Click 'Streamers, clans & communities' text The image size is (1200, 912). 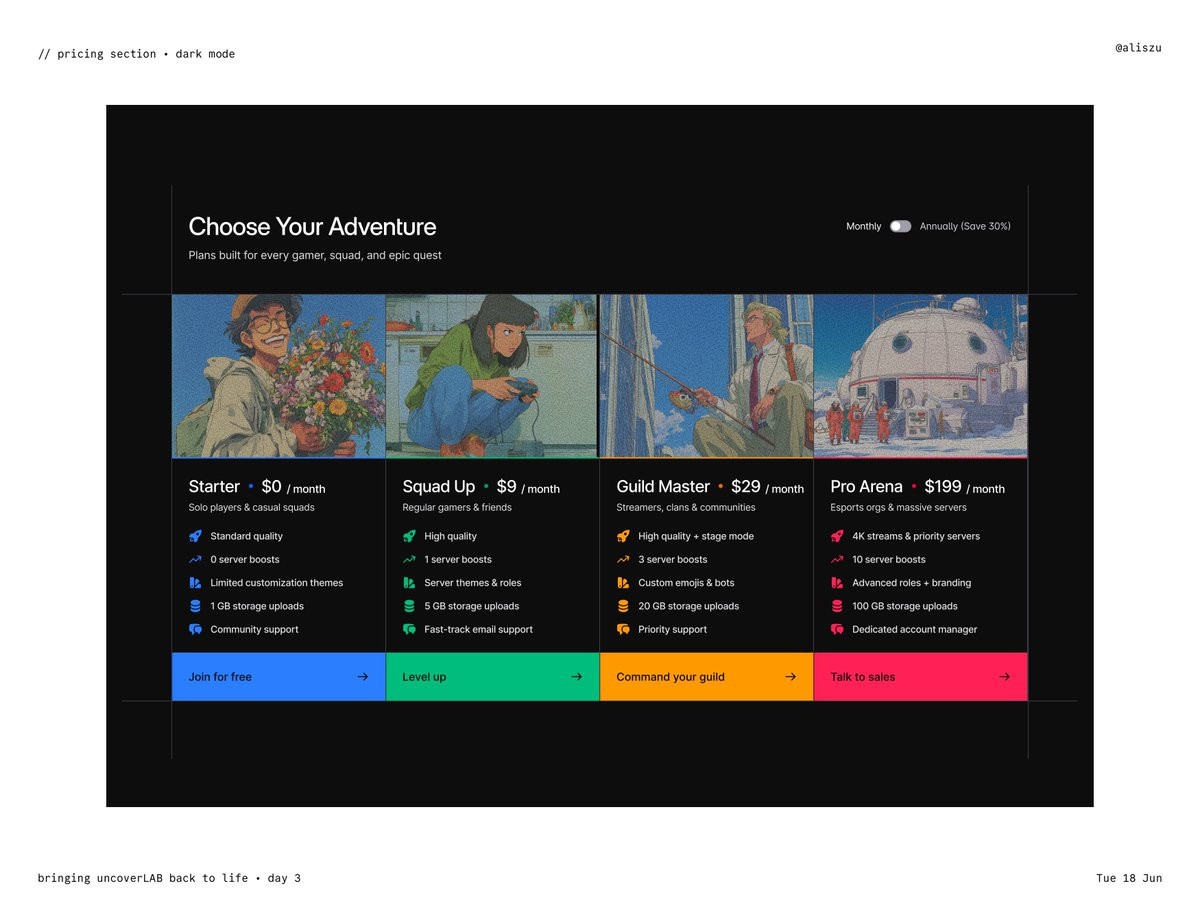click(686, 508)
